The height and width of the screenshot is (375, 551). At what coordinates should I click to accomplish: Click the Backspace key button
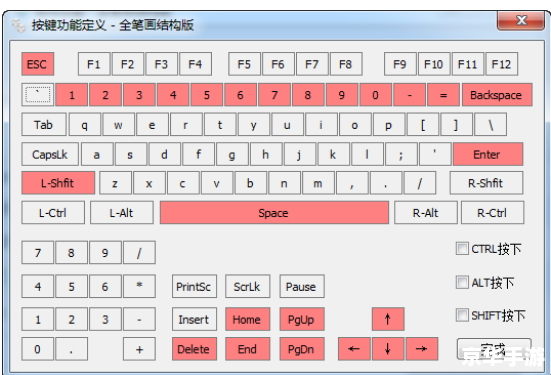coord(497,95)
